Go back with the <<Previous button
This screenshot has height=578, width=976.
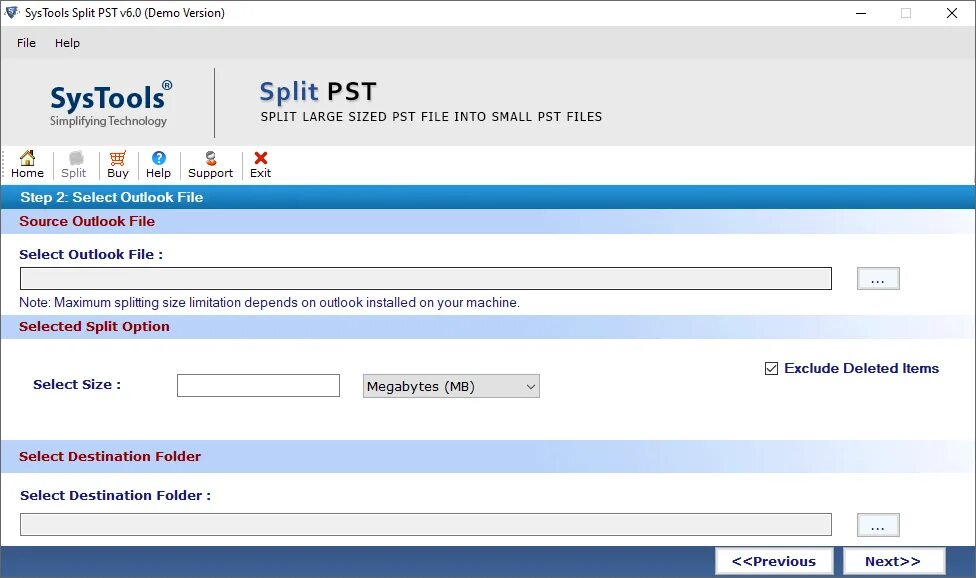(774, 561)
